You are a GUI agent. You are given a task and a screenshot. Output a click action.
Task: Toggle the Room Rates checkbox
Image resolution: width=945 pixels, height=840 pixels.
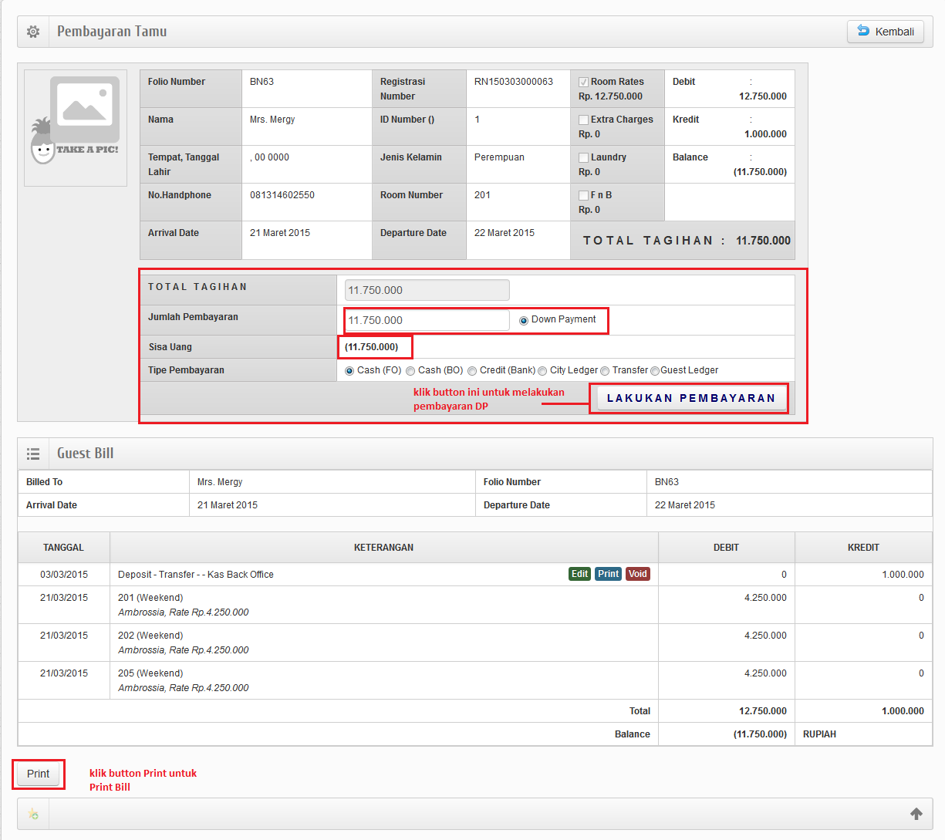coord(584,82)
